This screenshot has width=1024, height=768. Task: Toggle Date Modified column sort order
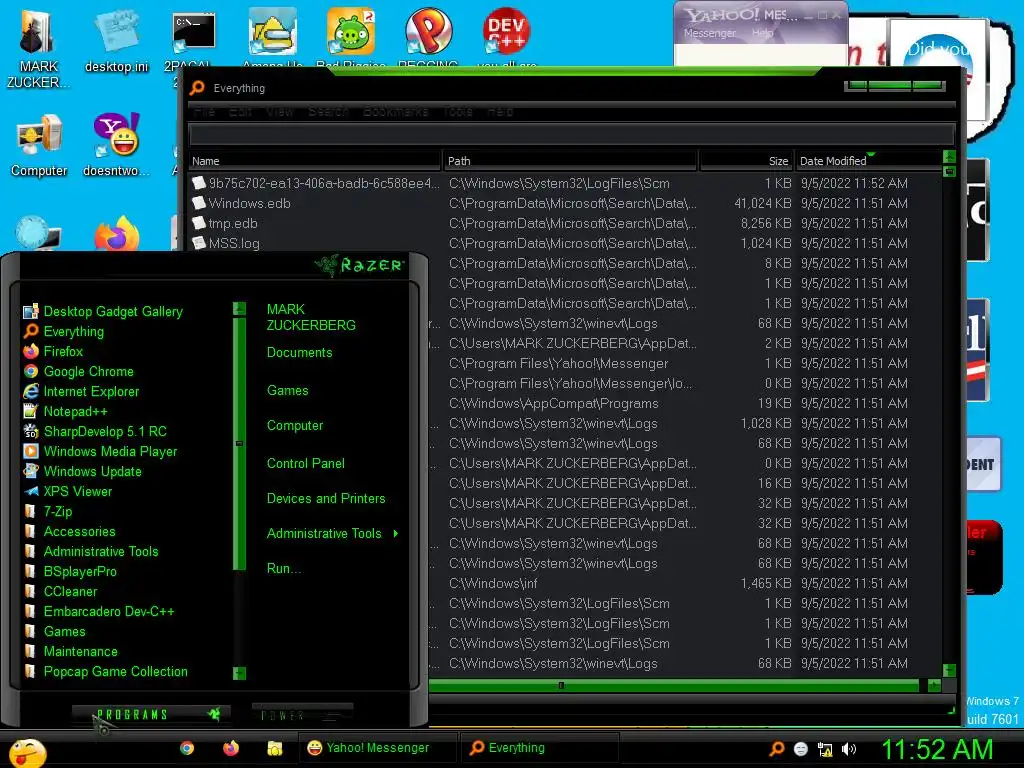click(x=869, y=161)
